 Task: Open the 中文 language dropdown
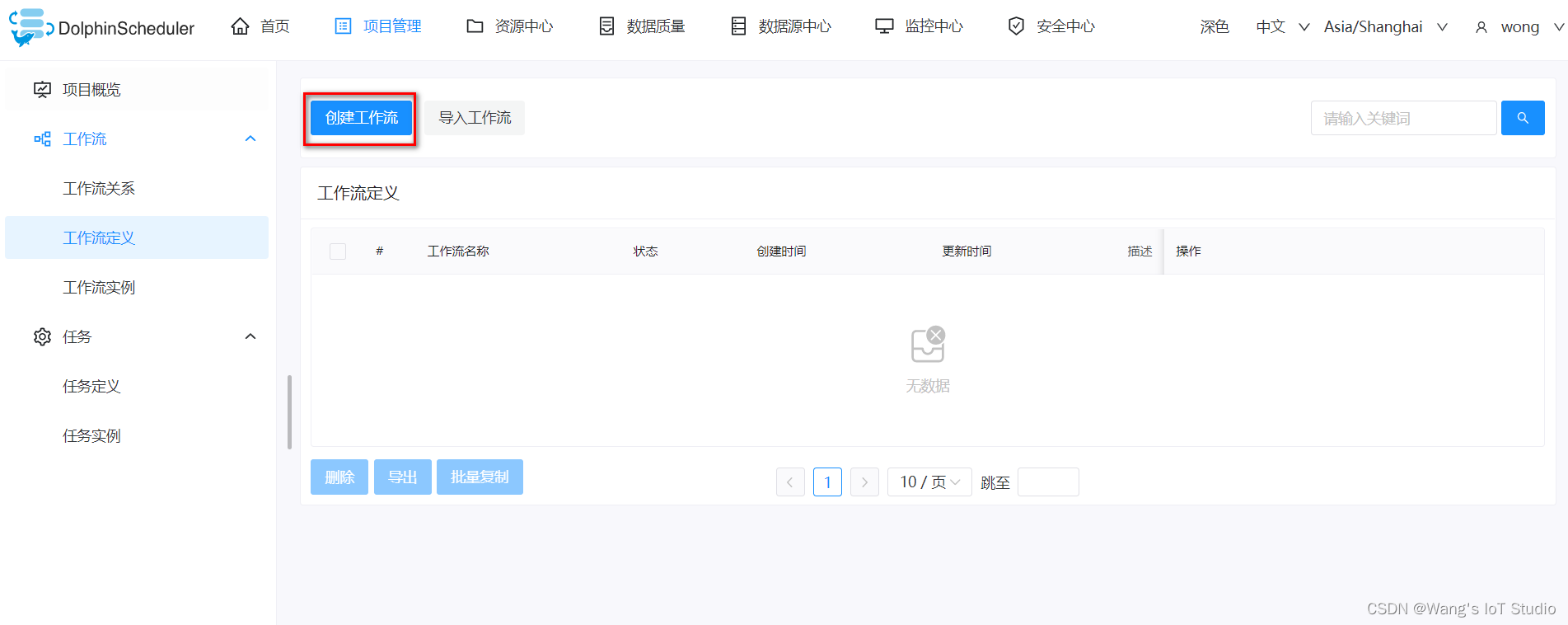tap(1283, 26)
